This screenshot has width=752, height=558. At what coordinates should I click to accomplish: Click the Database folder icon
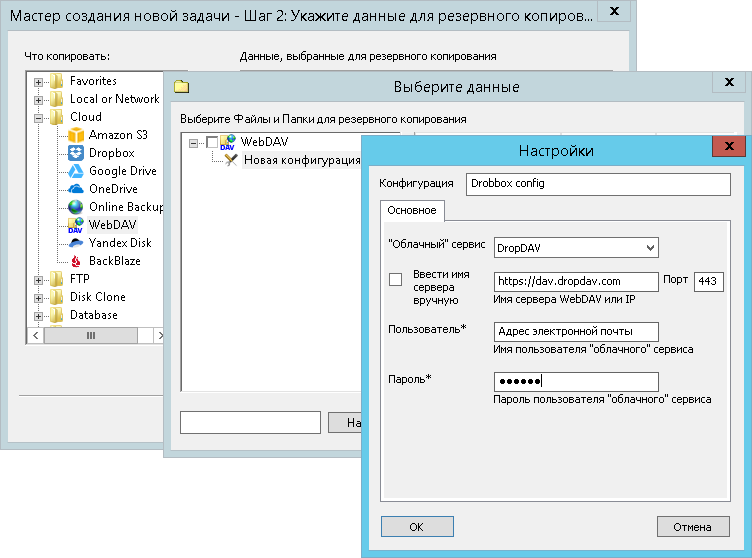coord(56,315)
